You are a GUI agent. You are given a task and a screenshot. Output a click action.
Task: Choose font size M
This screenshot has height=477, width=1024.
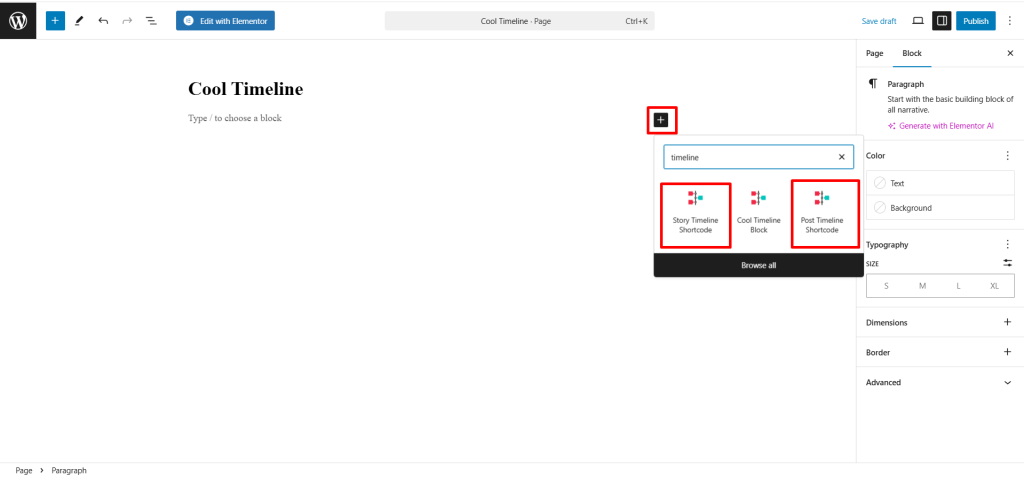922,286
